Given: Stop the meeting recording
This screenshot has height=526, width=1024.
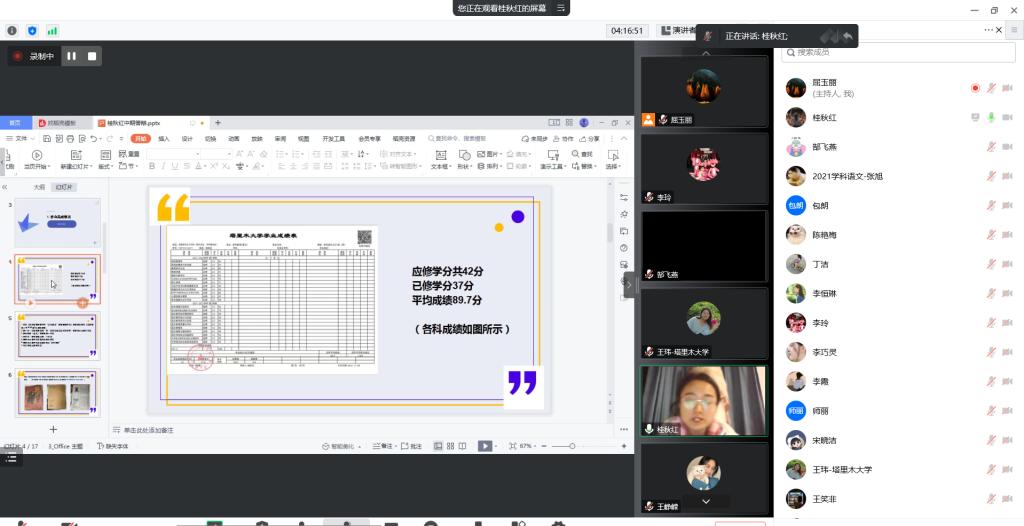Looking at the screenshot, I should [92, 57].
